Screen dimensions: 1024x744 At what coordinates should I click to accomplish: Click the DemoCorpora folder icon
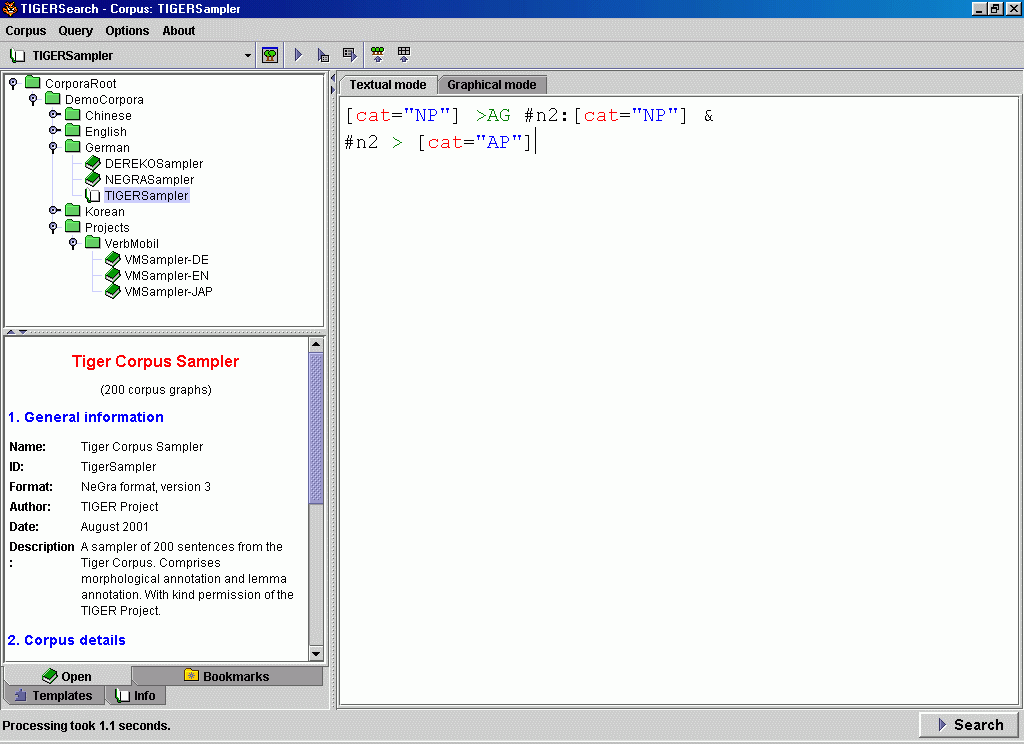[53, 99]
